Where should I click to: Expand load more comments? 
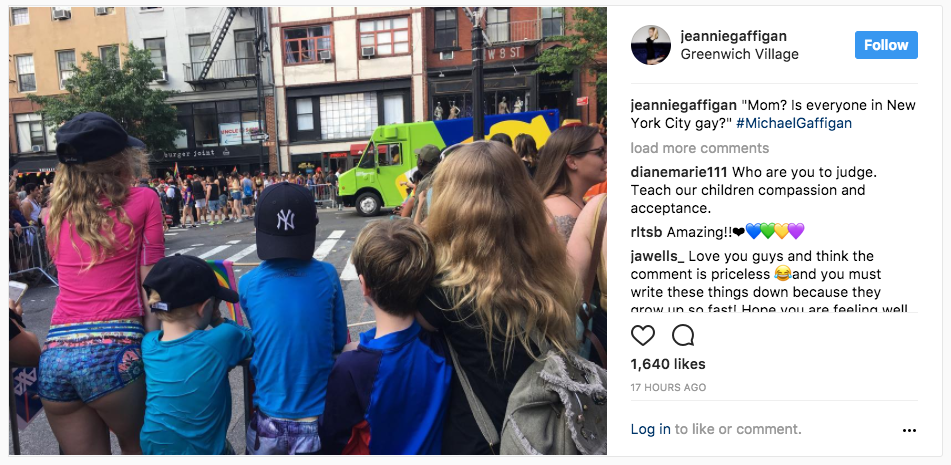[699, 148]
